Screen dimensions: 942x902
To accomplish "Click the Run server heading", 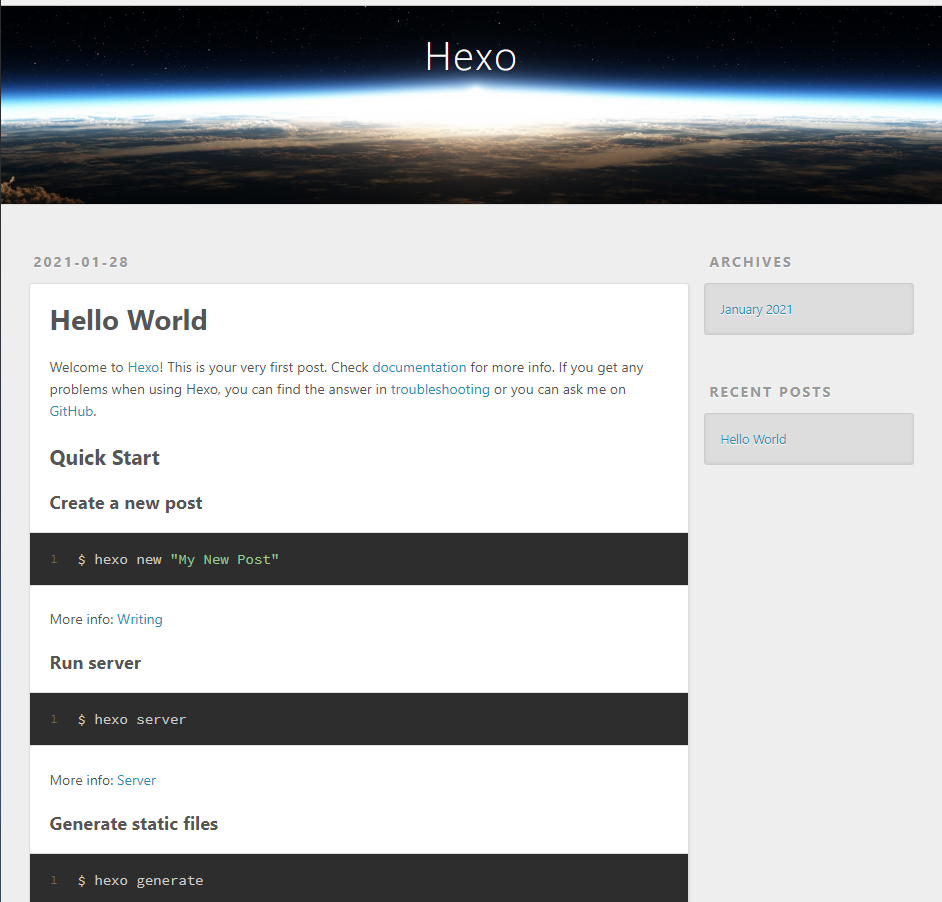I will click(x=96, y=663).
